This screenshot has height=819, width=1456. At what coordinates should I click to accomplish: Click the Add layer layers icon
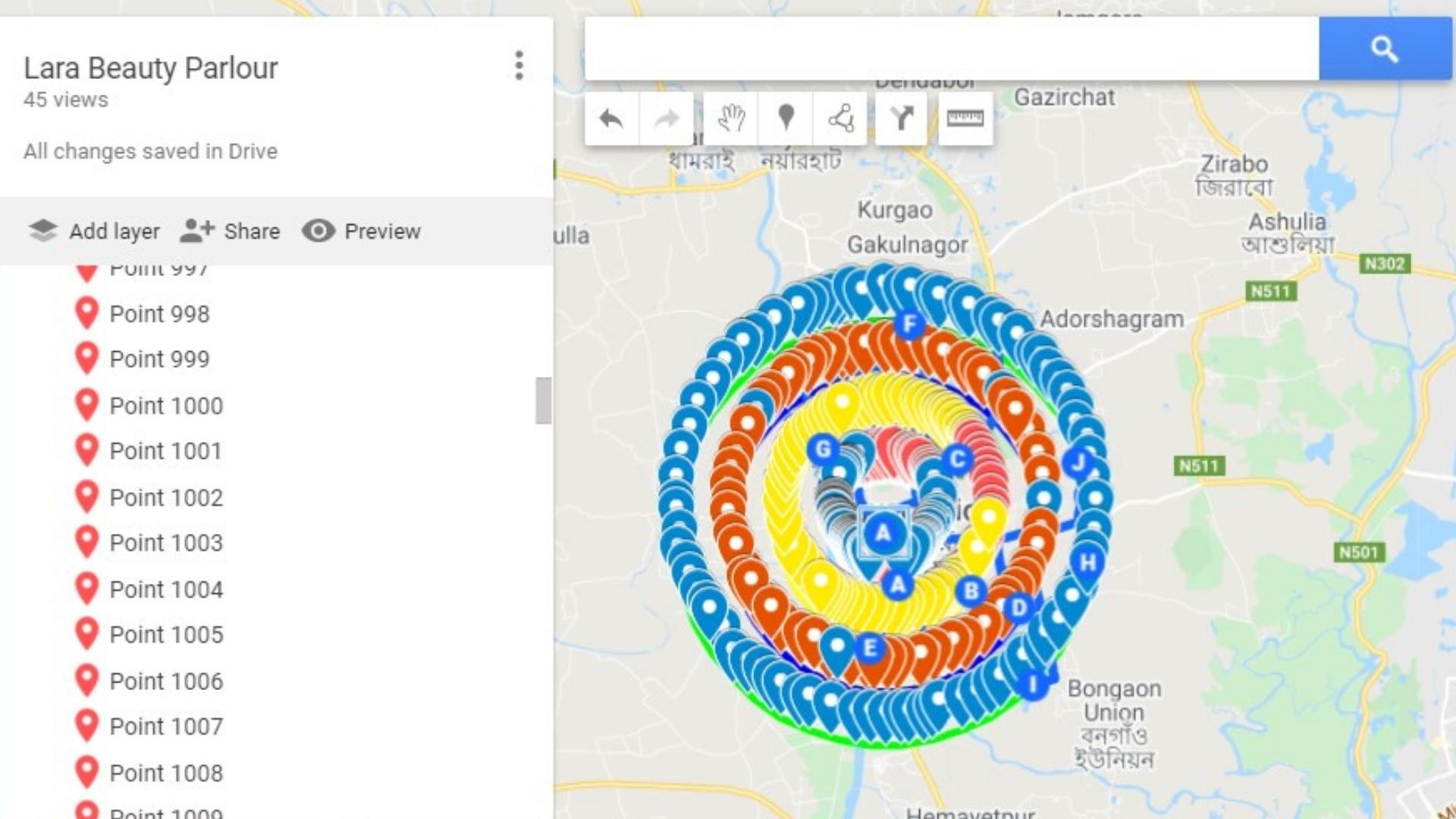44,231
